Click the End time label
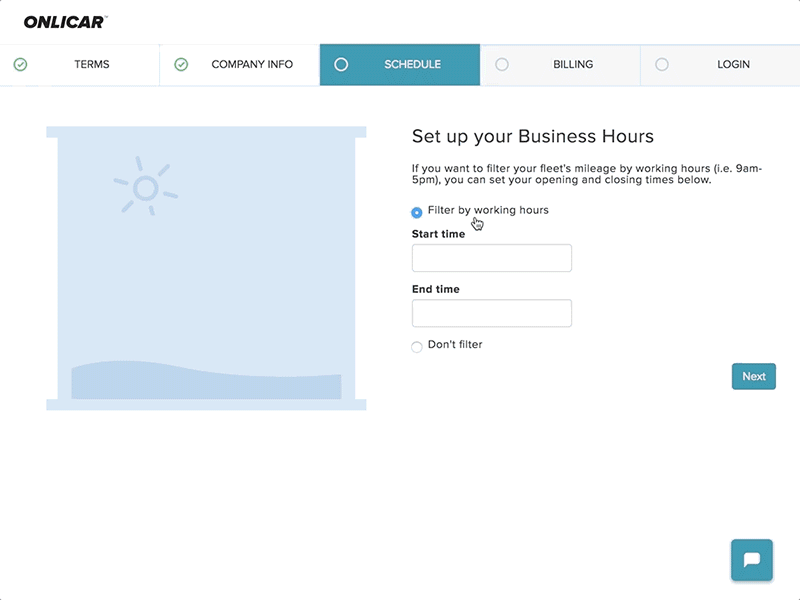This screenshot has width=800, height=600. tap(436, 289)
